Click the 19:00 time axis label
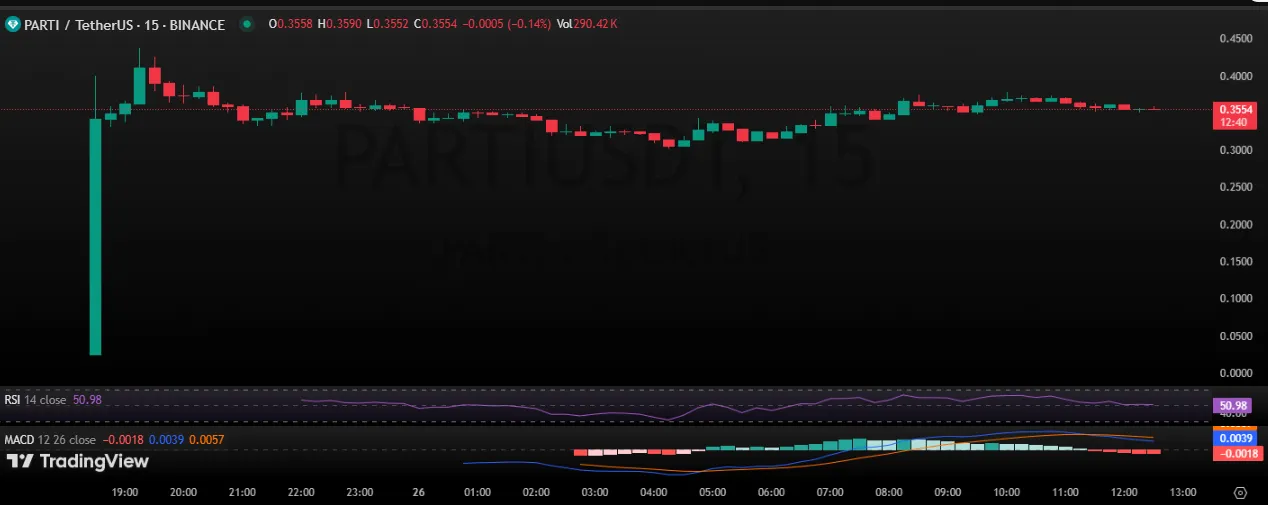1268x505 pixels. point(125,493)
